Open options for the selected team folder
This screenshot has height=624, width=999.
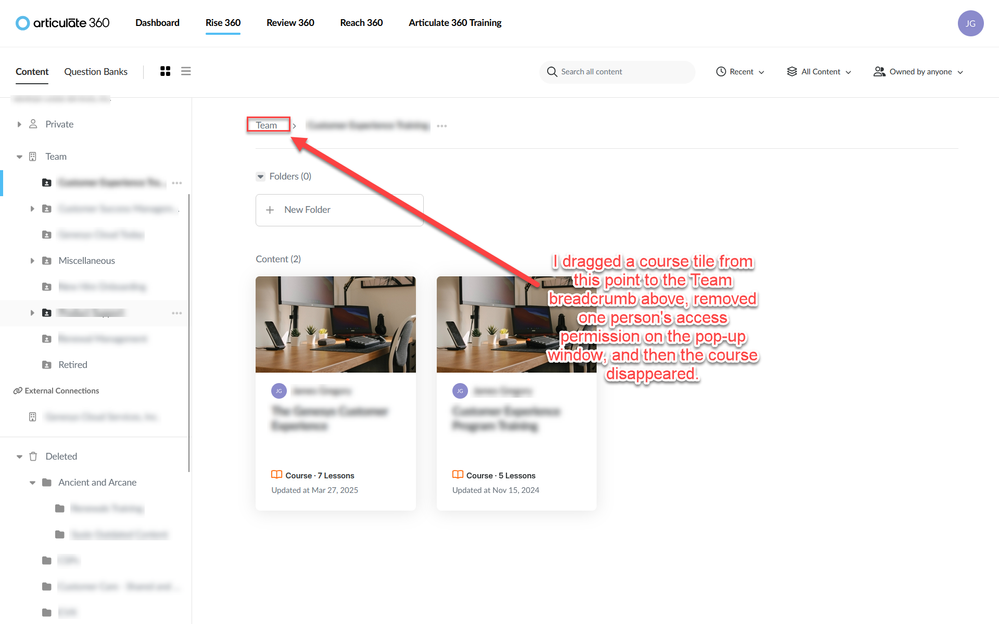[177, 183]
